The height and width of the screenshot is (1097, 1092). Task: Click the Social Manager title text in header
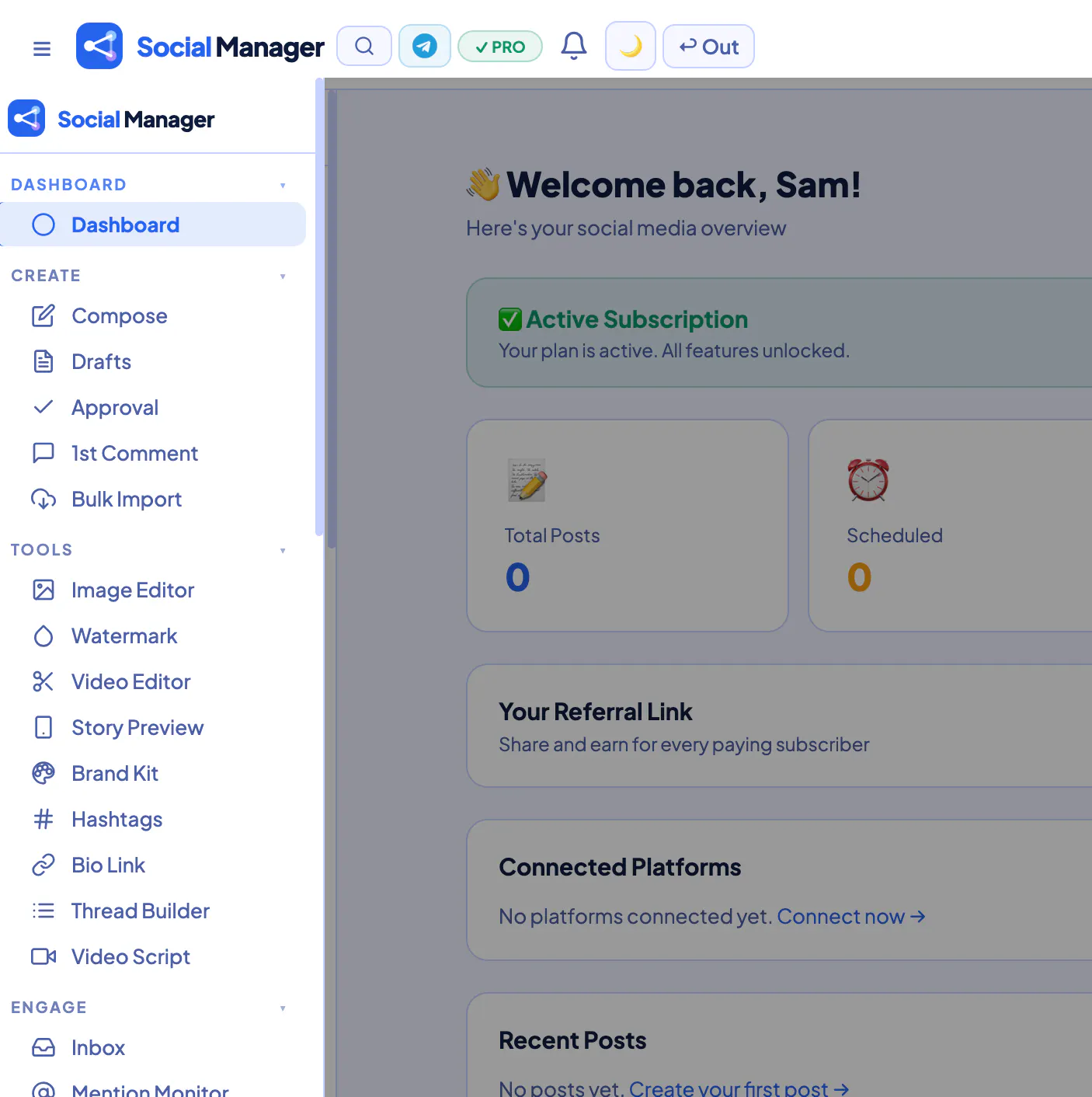point(230,47)
